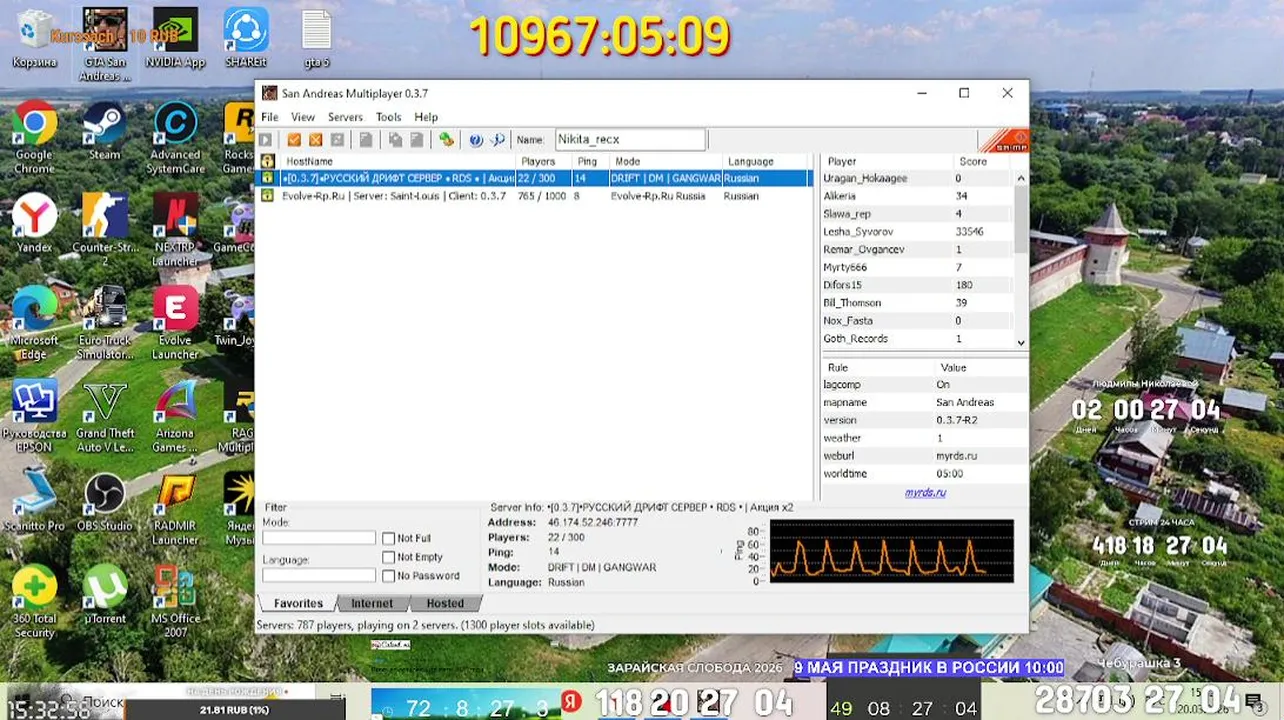The width and height of the screenshot is (1284, 720).
Task: Click the Mode filter input field
Action: tap(319, 538)
